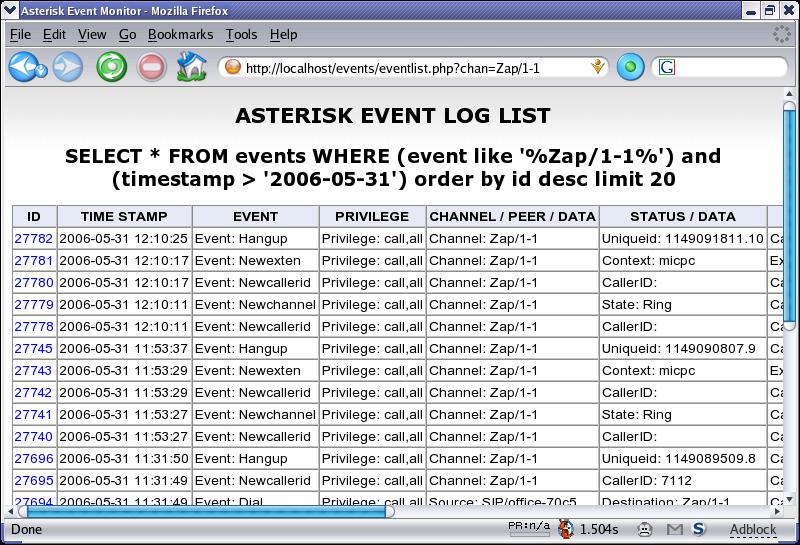Click the Adblock status bar button
Image resolution: width=800 pixels, height=545 pixels.
pos(752,529)
